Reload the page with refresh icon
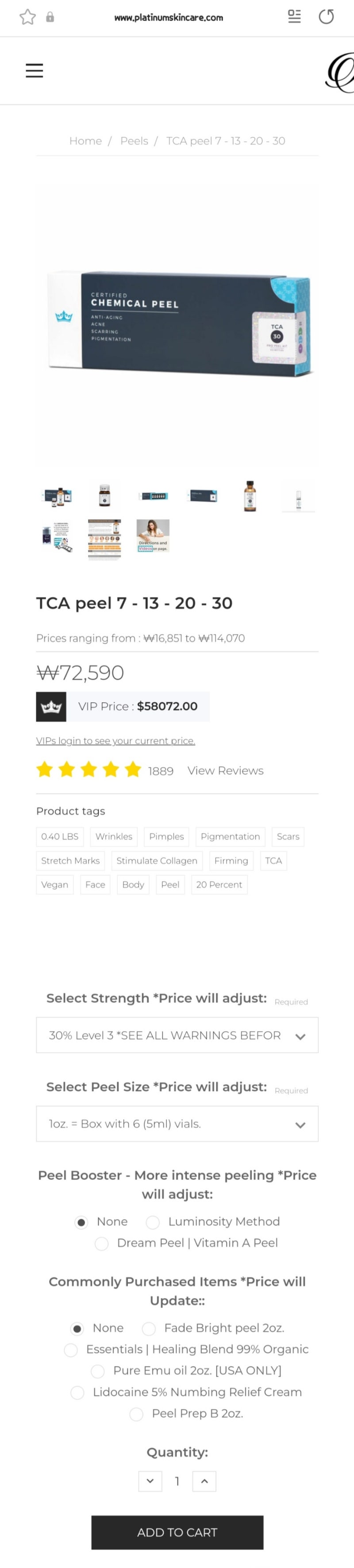The width and height of the screenshot is (354, 1568). tap(326, 16)
